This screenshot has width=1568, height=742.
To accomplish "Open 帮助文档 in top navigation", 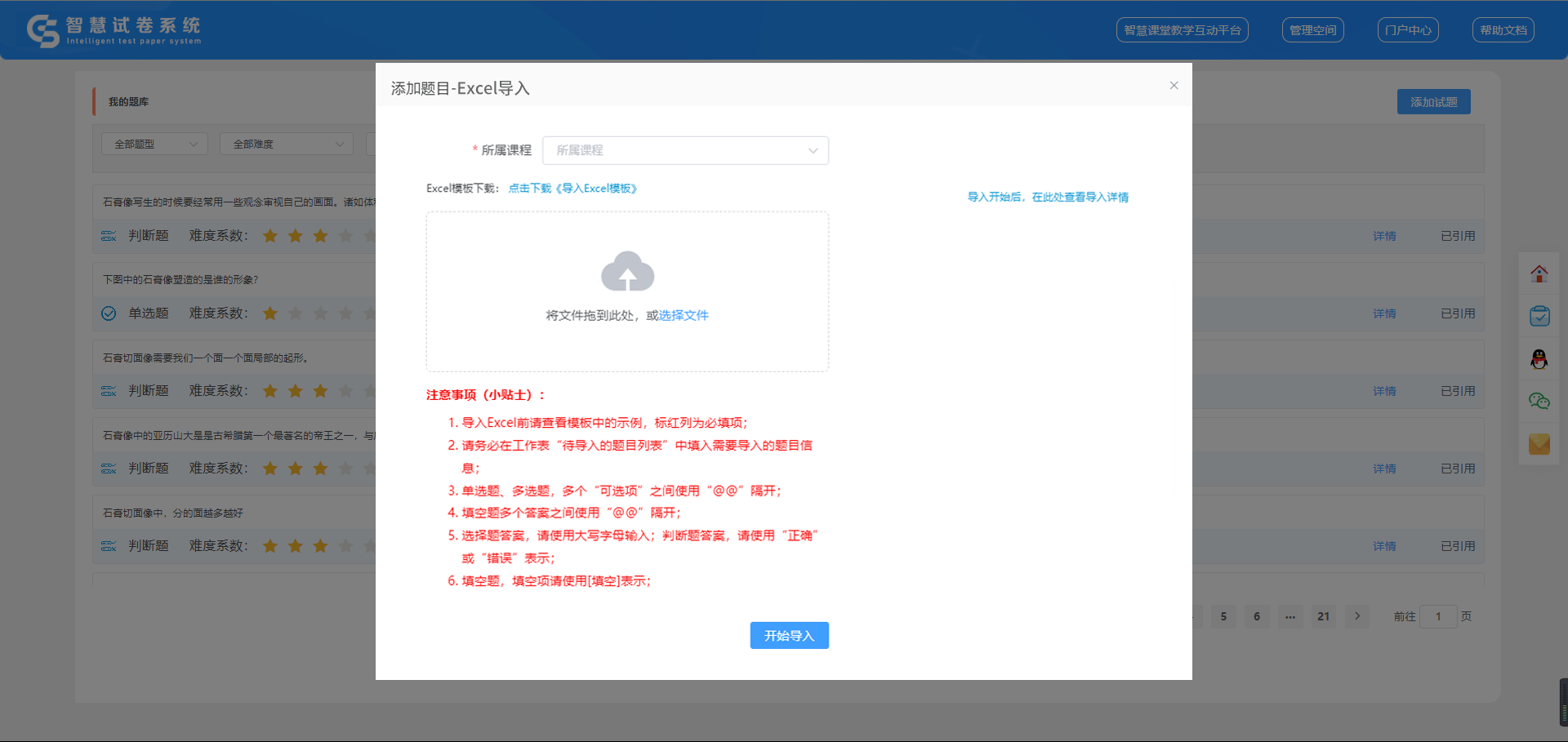I will click(1503, 30).
